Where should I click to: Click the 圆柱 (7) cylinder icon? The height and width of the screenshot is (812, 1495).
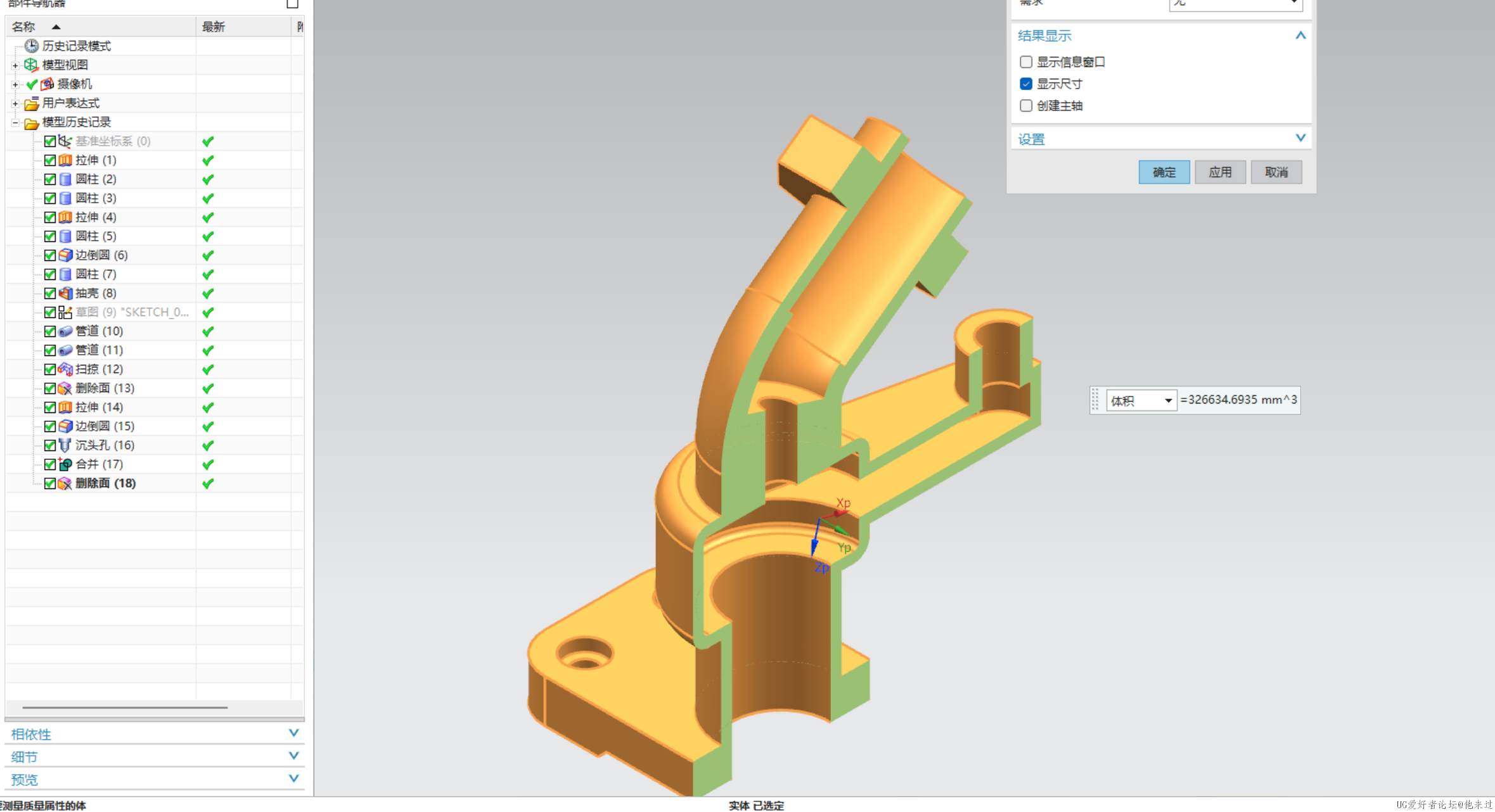(x=65, y=274)
